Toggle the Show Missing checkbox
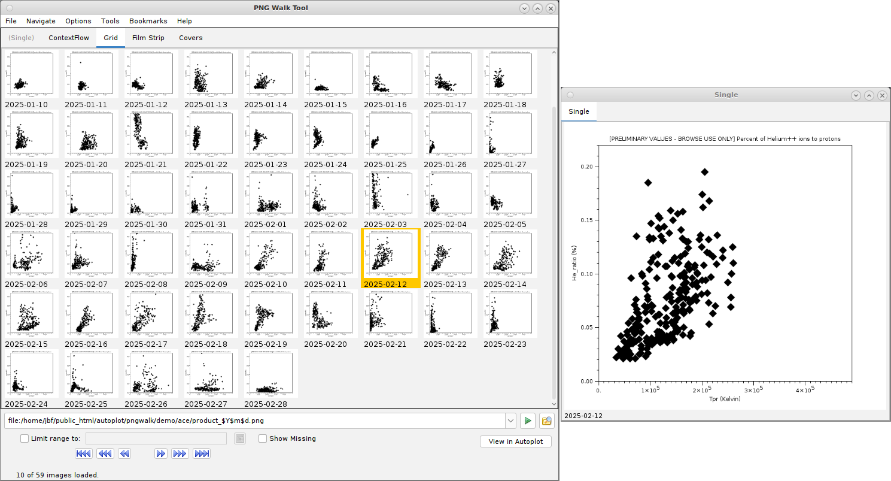The image size is (891, 481). [x=262, y=438]
